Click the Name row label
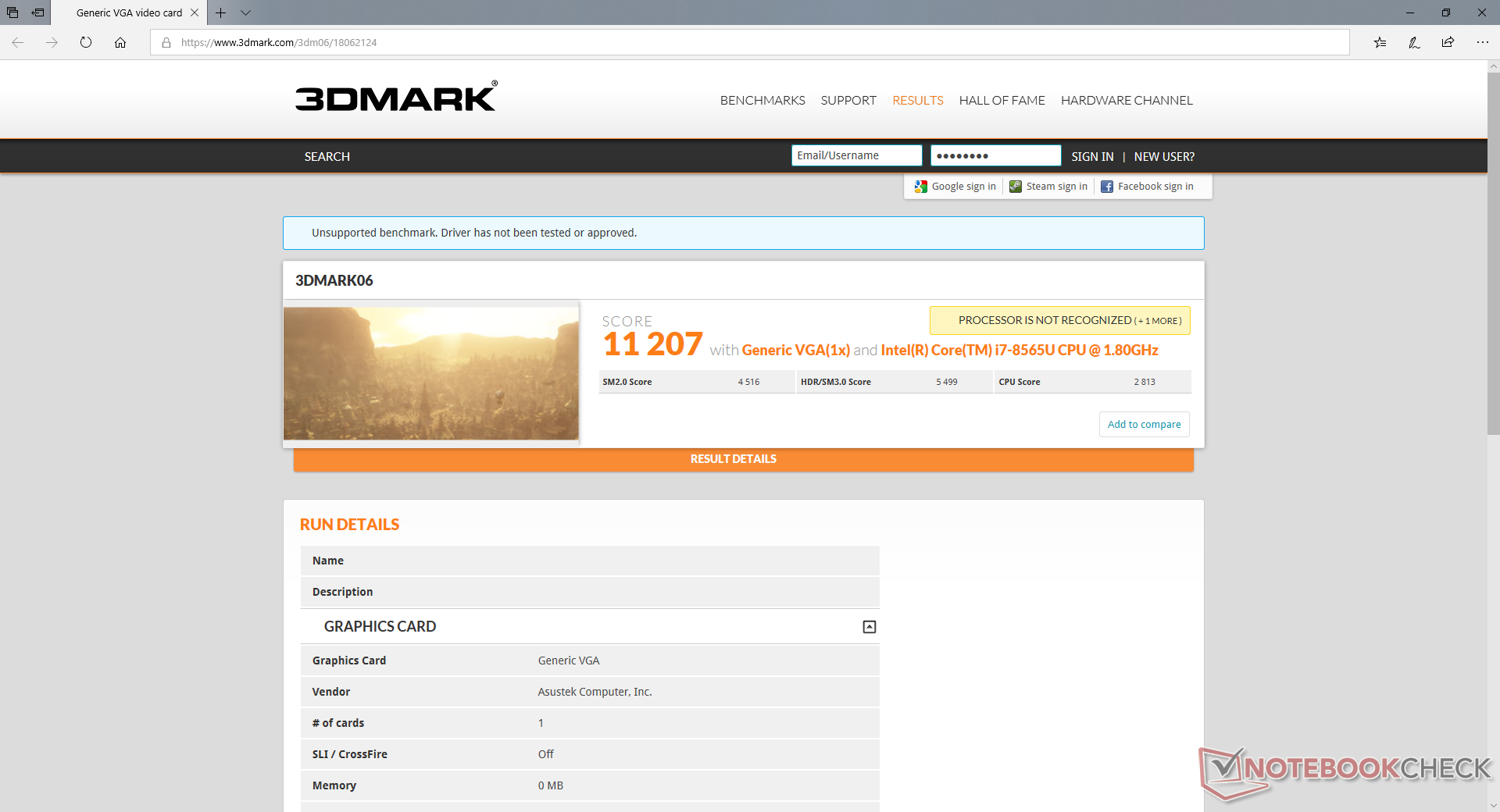 click(328, 561)
